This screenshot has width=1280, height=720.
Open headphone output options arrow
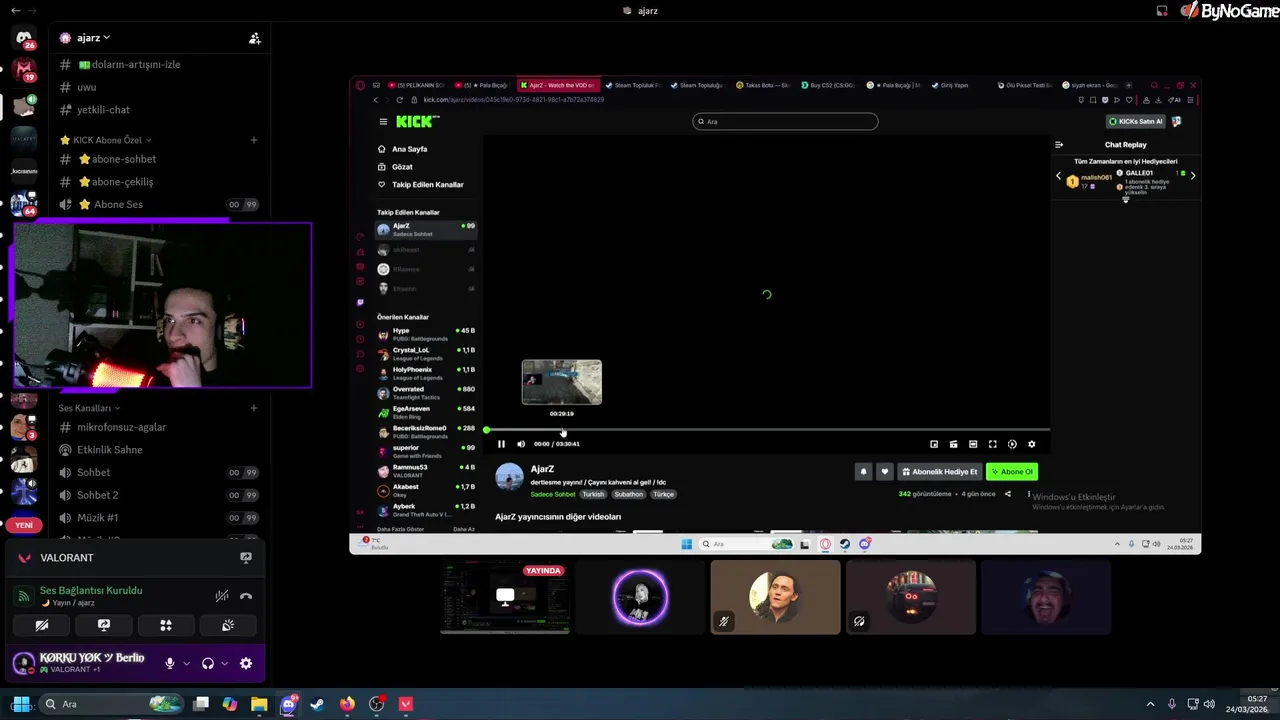pyautogui.click(x=224, y=663)
